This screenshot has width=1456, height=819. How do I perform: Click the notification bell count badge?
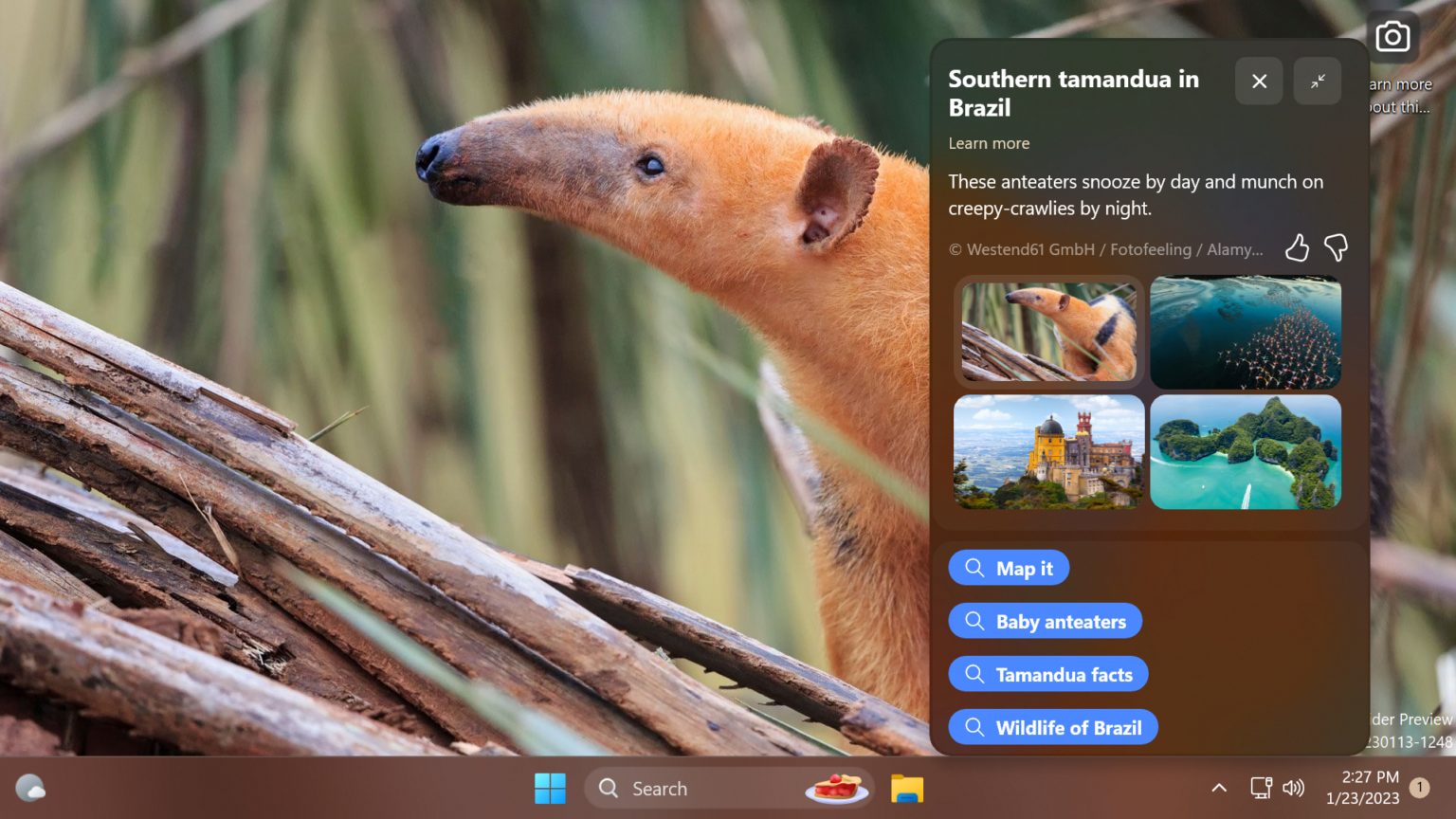pos(1419,788)
